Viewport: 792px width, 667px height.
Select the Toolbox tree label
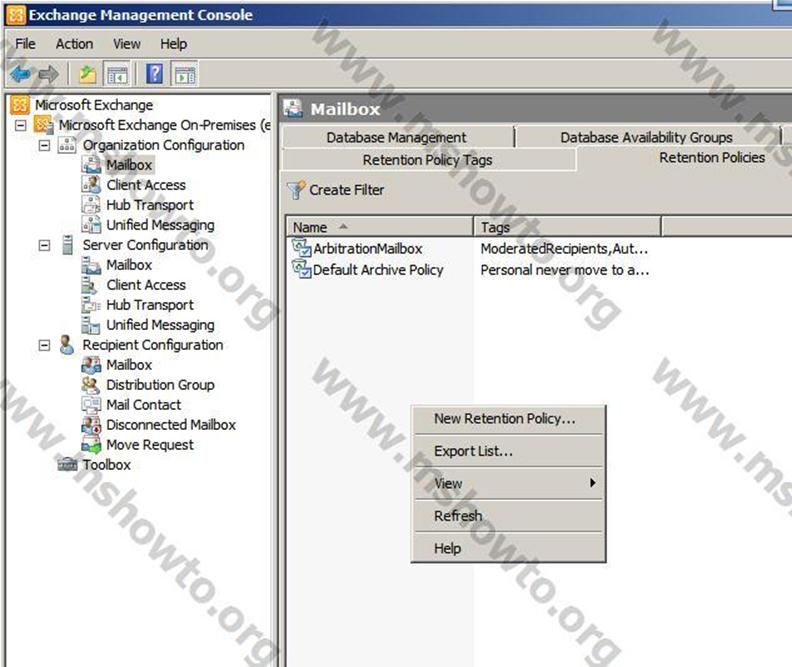[107, 465]
